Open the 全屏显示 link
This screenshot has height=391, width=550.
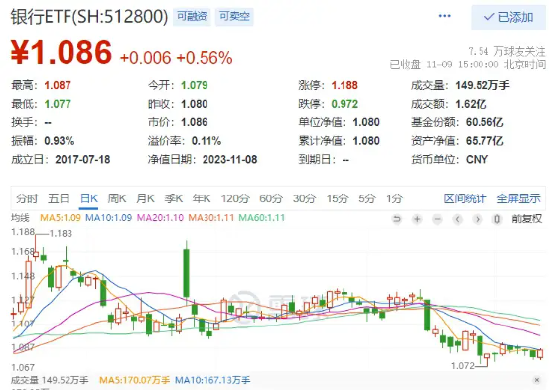[518, 198]
